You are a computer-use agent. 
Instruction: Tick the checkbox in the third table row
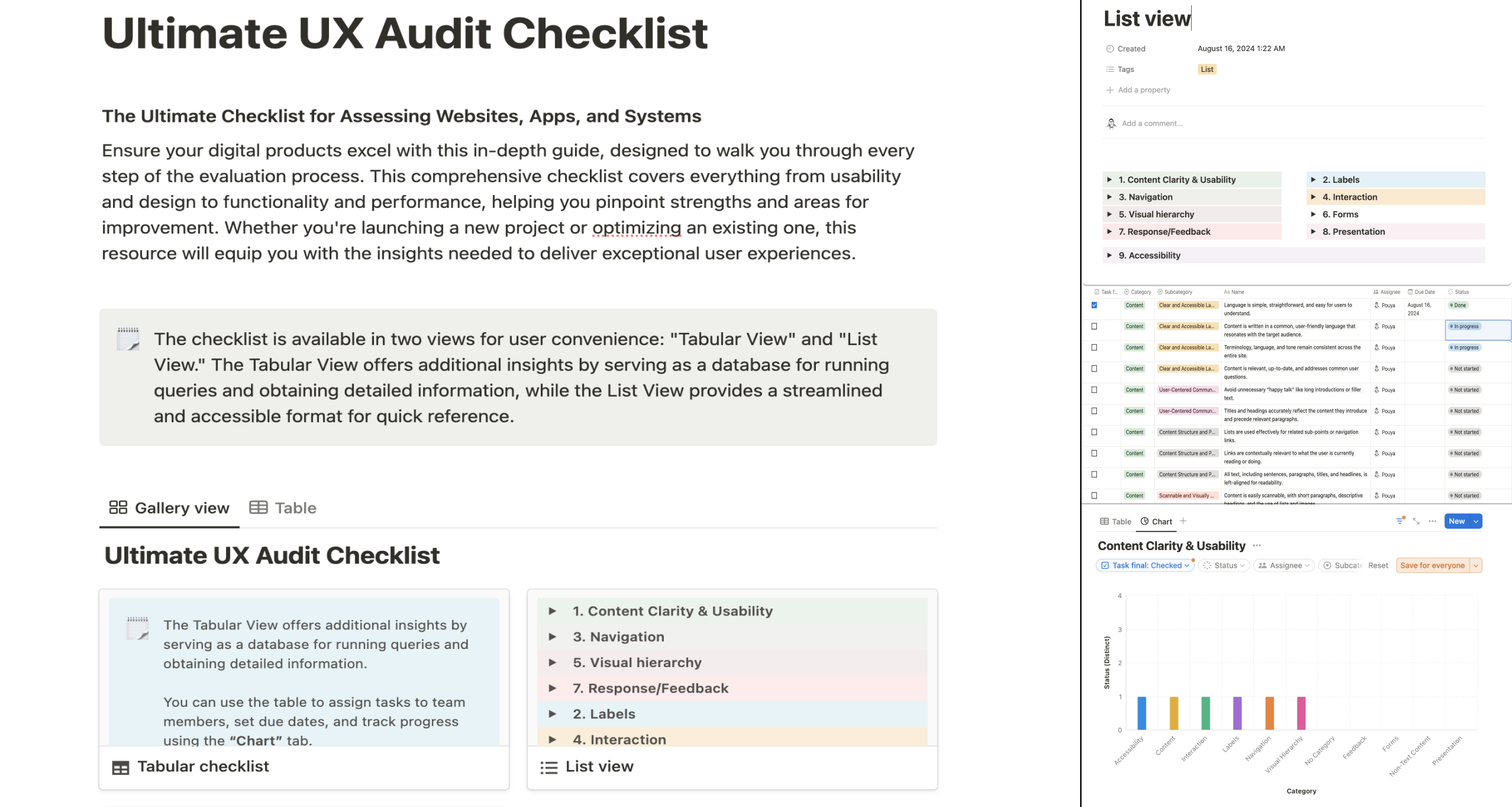1094,348
